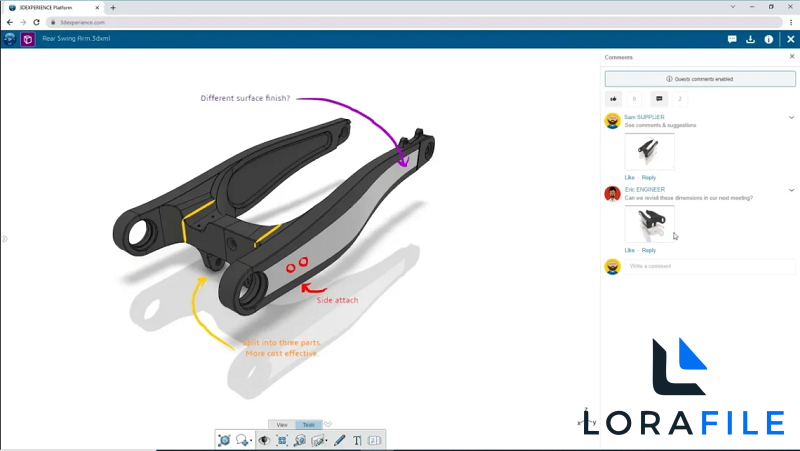The width and height of the screenshot is (800, 451).
Task: Click the 'Rear Swing Arm.3dxml' title
Action: [x=76, y=38]
